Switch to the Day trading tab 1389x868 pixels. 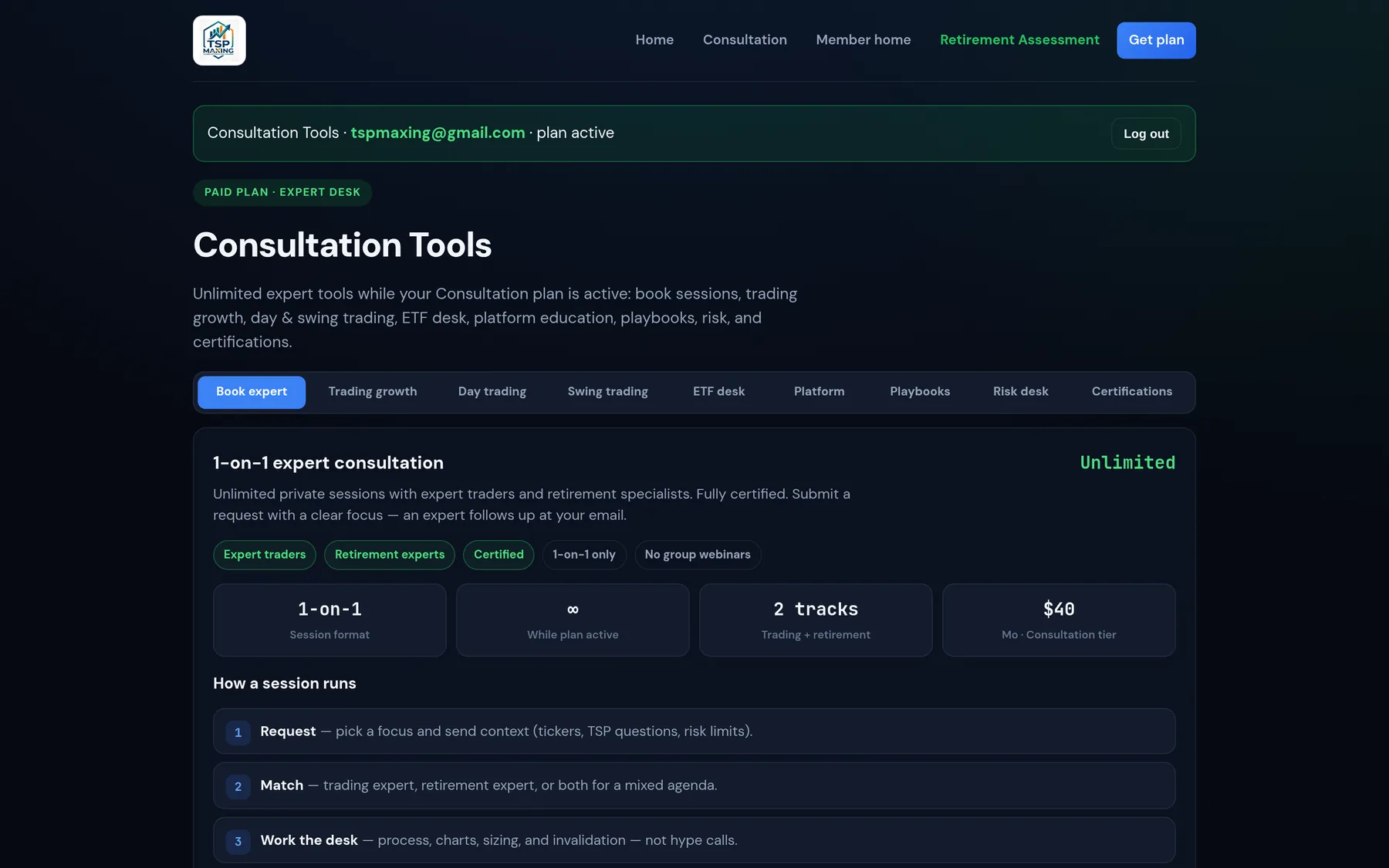pyautogui.click(x=492, y=392)
